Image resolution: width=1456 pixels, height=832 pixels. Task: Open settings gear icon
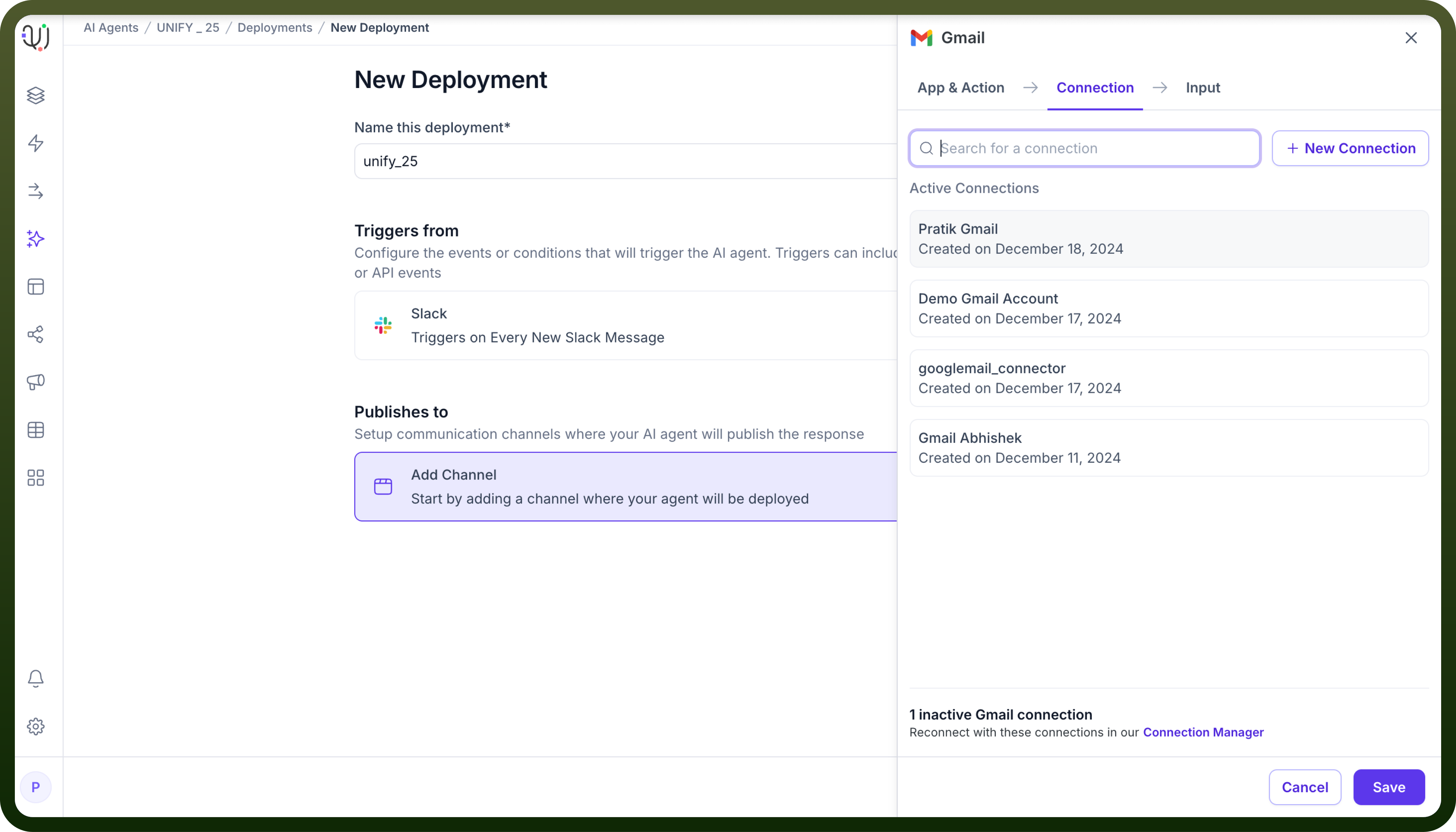[35, 726]
